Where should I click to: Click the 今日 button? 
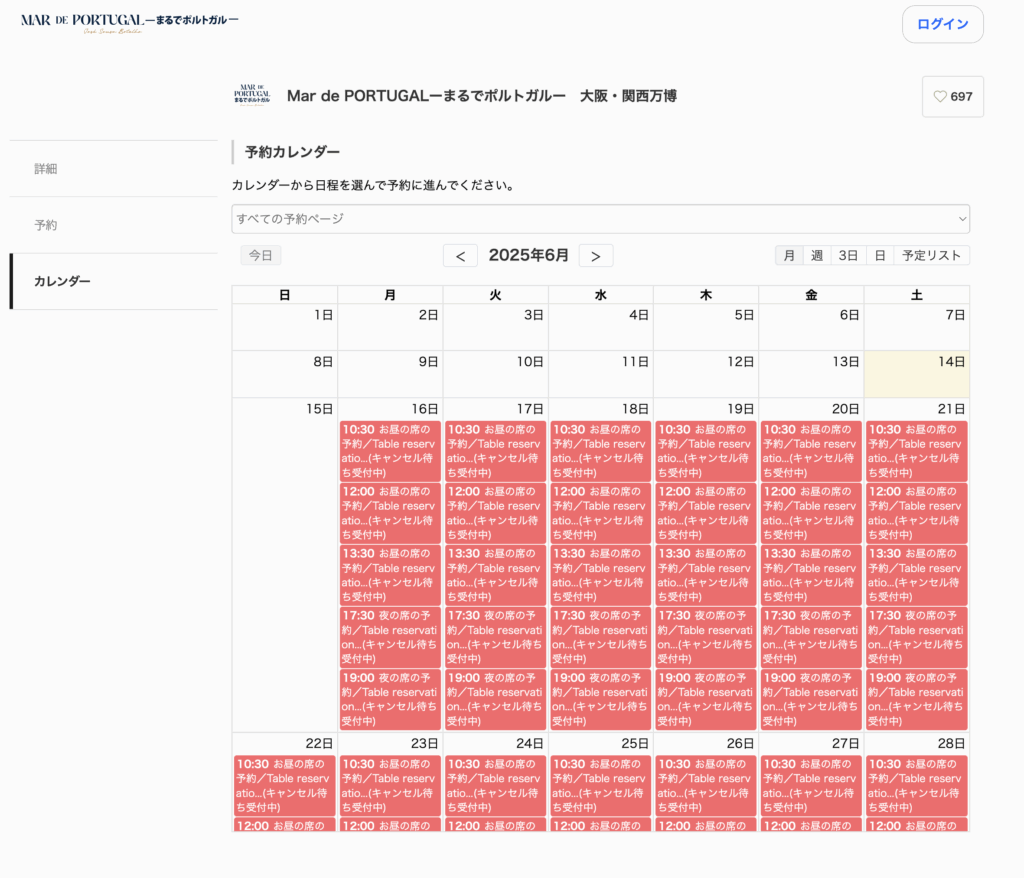(x=261, y=255)
